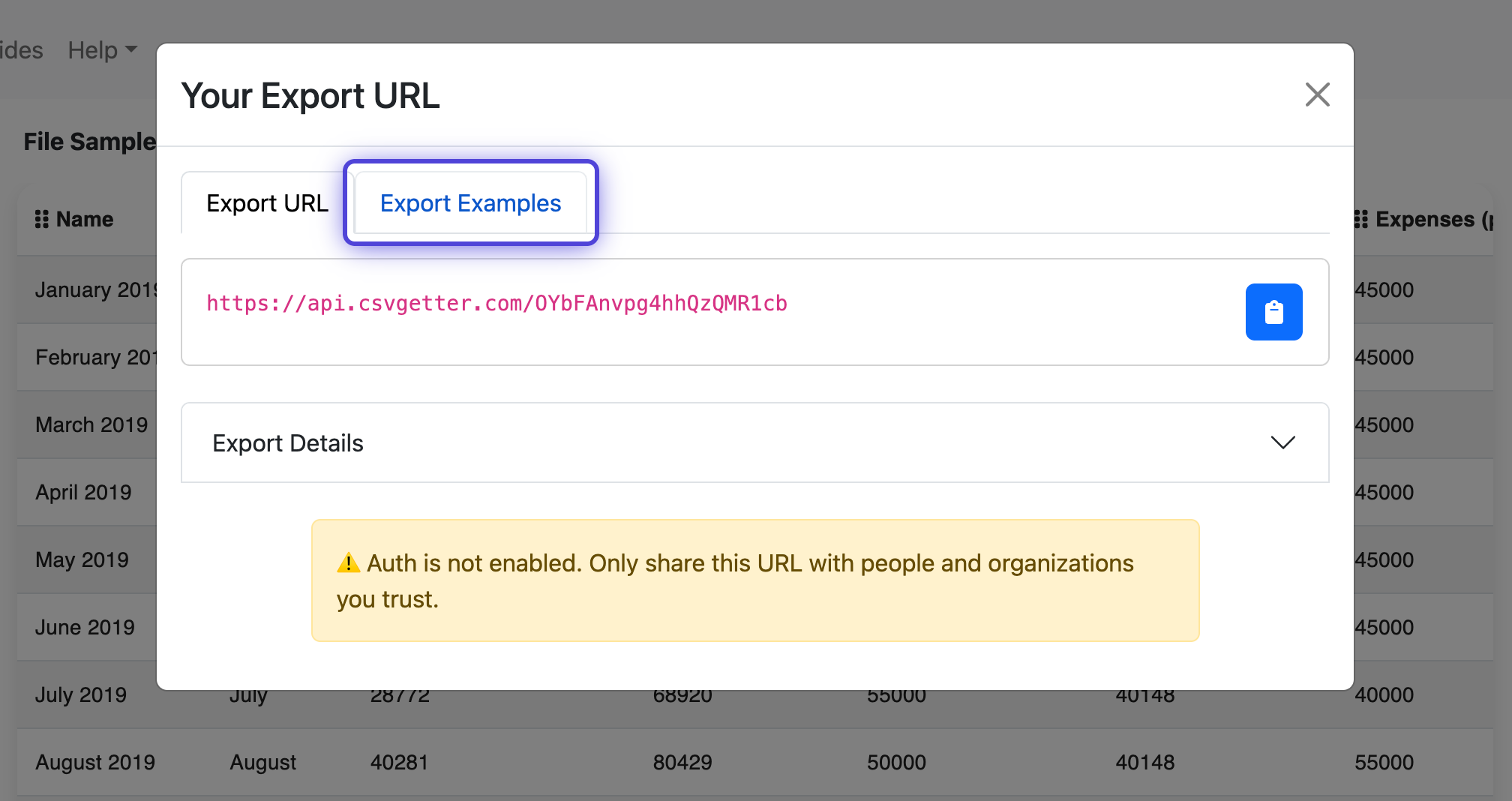The image size is (1512, 801).
Task: Select the April 2019 row name
Action: pyautogui.click(x=83, y=492)
